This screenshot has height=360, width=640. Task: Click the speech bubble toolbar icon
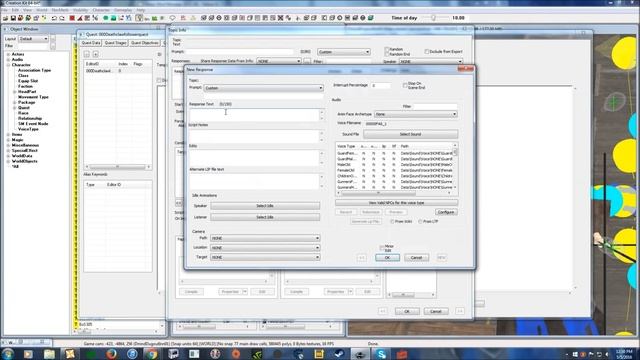point(173,18)
